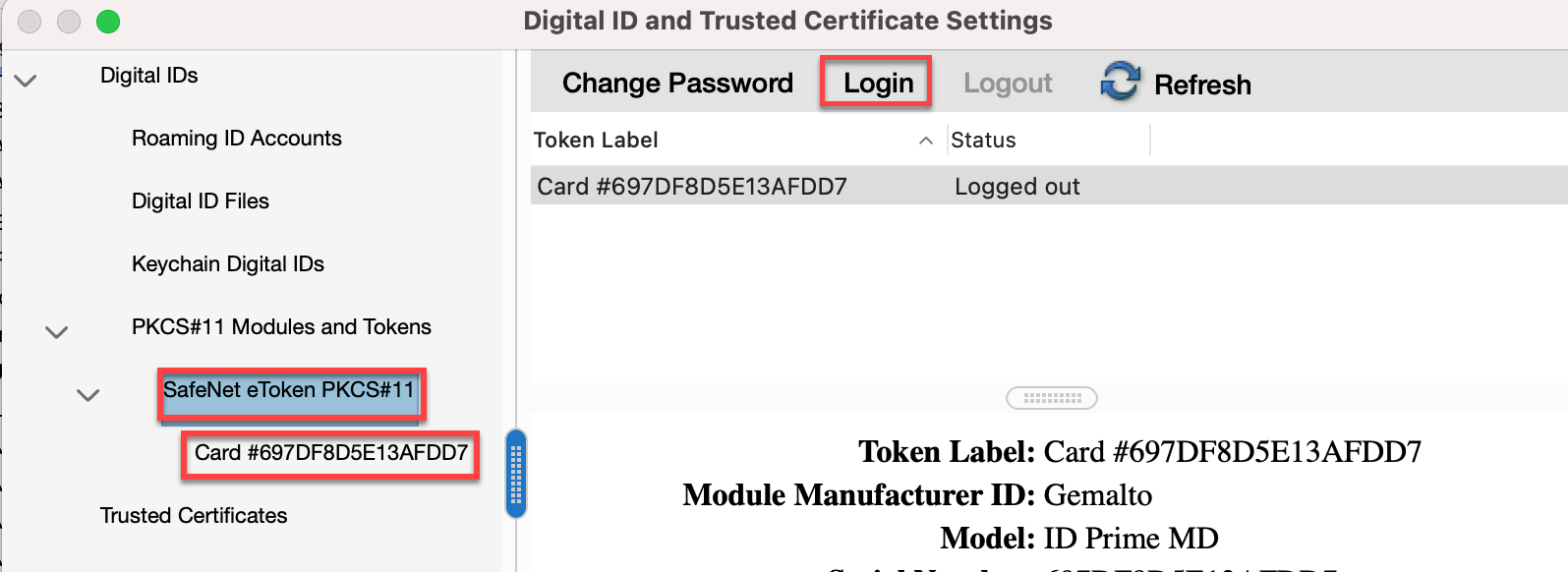Image resolution: width=1568 pixels, height=572 pixels.
Task: Select Keychain Digital IDs entry
Action: coord(228,264)
